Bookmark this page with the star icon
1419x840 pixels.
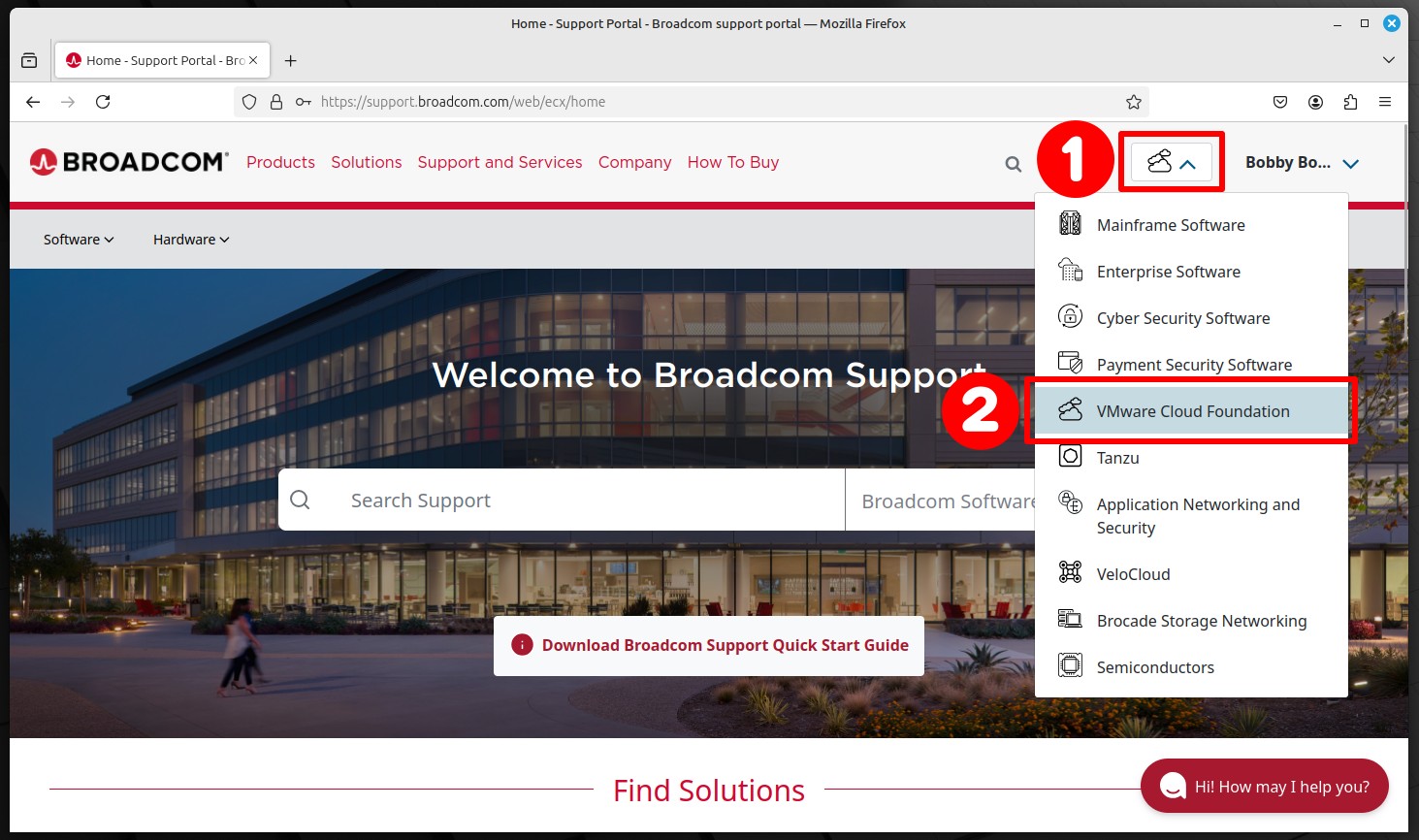tap(1133, 102)
